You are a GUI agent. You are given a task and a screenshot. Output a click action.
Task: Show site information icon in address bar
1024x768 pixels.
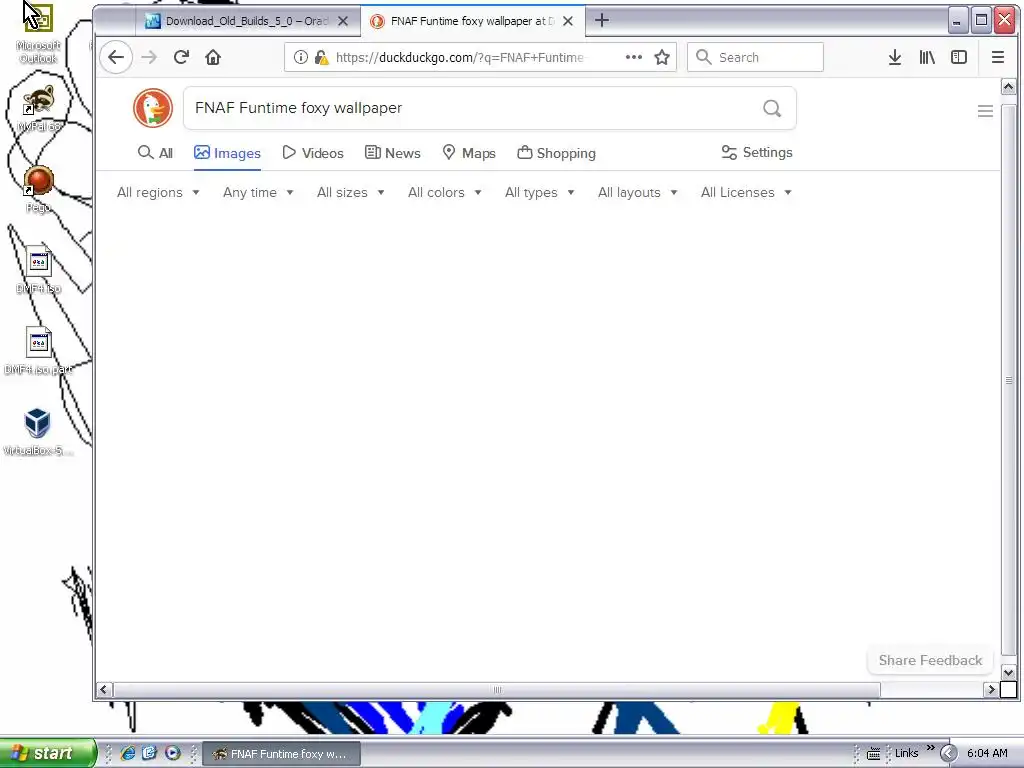tap(300, 57)
